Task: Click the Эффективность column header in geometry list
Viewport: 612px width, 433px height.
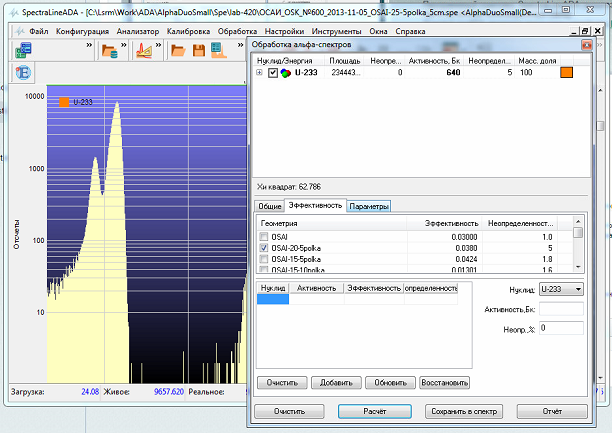Action: 444,224
